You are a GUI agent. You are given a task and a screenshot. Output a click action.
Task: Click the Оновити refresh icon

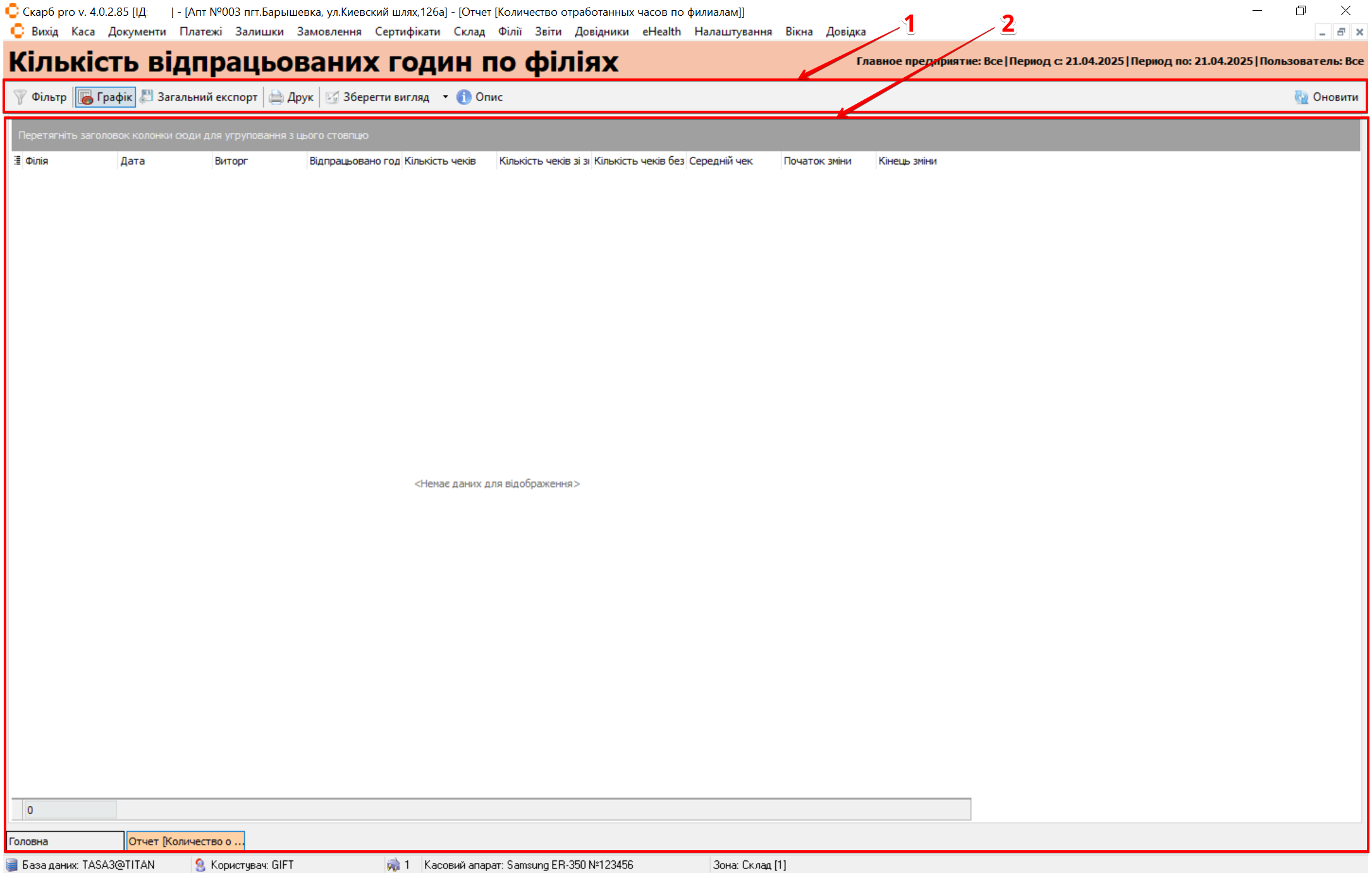pos(1301,97)
